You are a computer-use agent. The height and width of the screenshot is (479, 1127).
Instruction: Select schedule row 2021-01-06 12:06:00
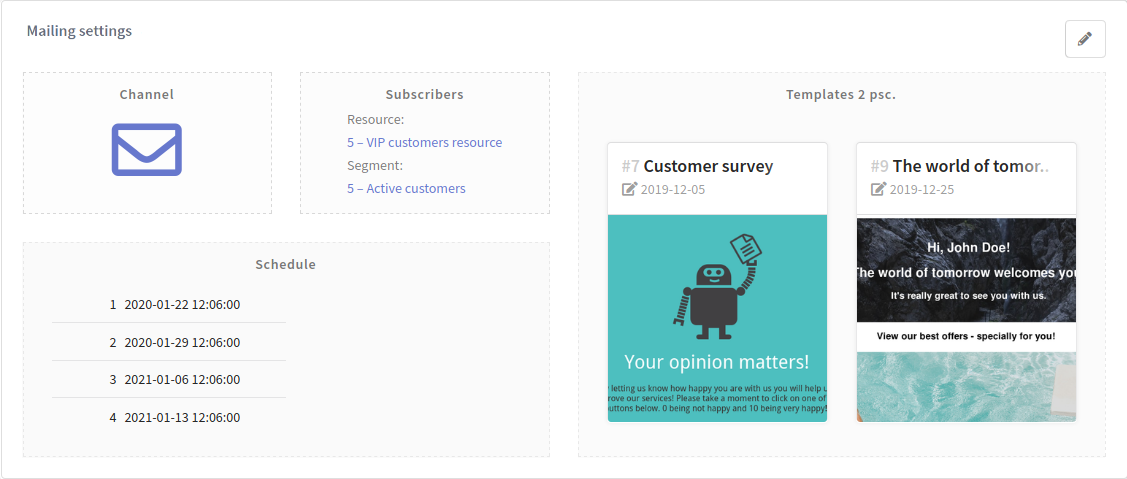181,380
